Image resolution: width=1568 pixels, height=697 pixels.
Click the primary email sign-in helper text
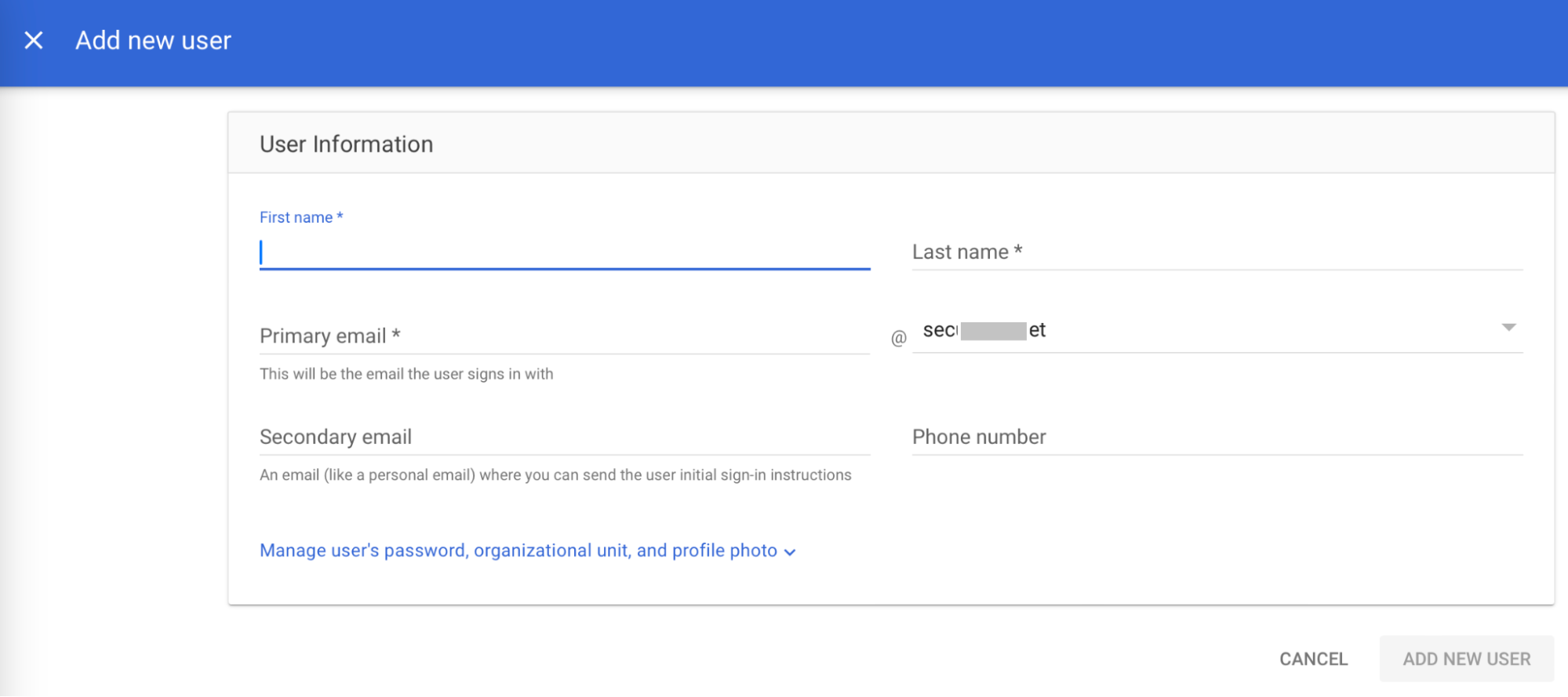click(x=406, y=374)
